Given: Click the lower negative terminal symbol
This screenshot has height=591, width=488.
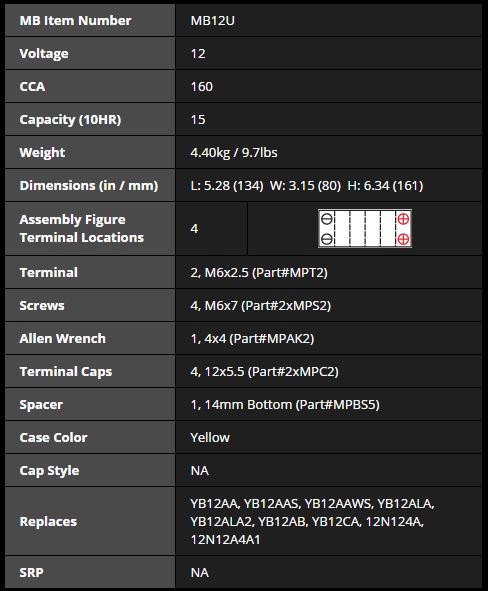Looking at the screenshot, I should pos(327,239).
